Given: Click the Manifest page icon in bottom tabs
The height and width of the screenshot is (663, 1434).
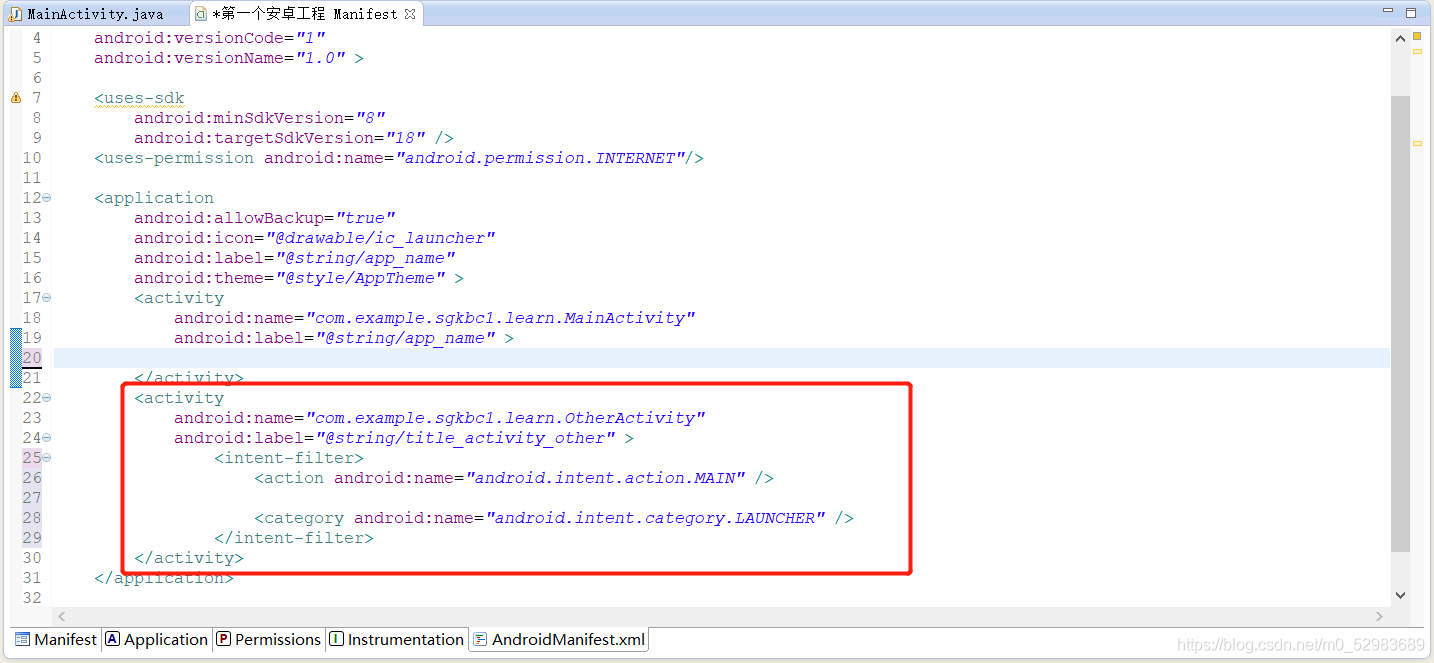Looking at the screenshot, I should coord(23,639).
